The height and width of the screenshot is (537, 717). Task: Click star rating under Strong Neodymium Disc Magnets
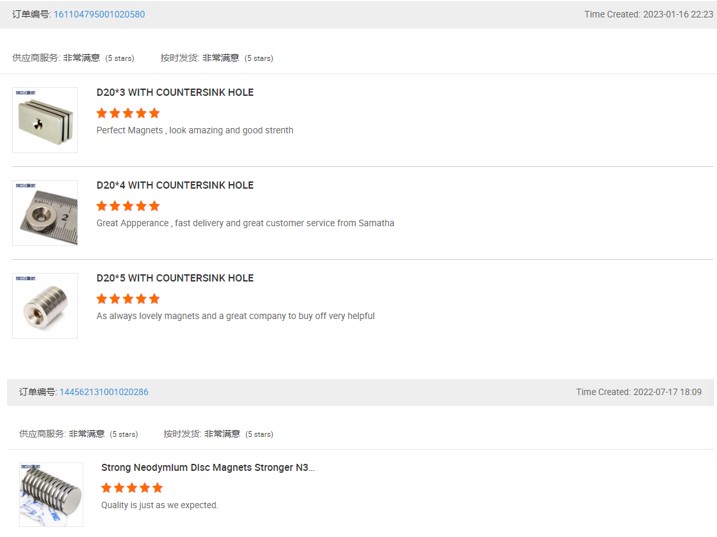click(x=132, y=488)
